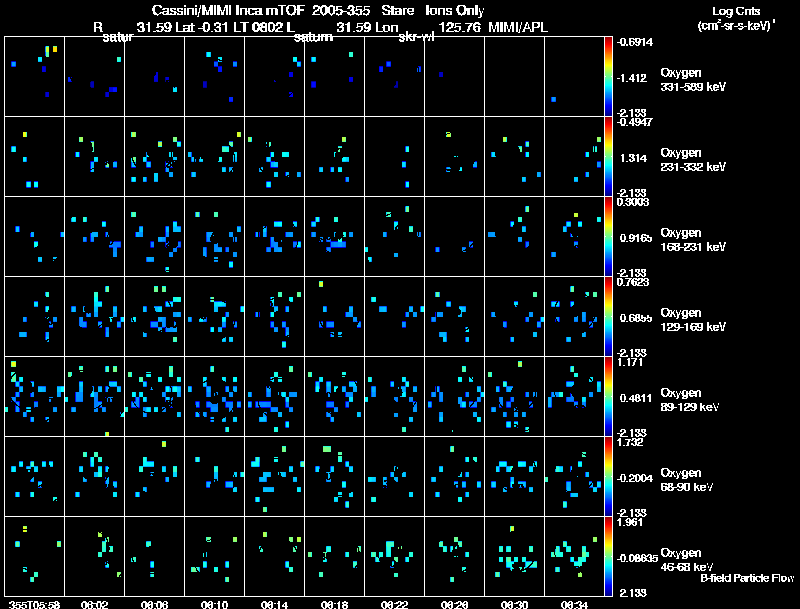The image size is (800, 609).
Task: Select the Oxygen 168-231 keV color scale
Action: (x=608, y=237)
